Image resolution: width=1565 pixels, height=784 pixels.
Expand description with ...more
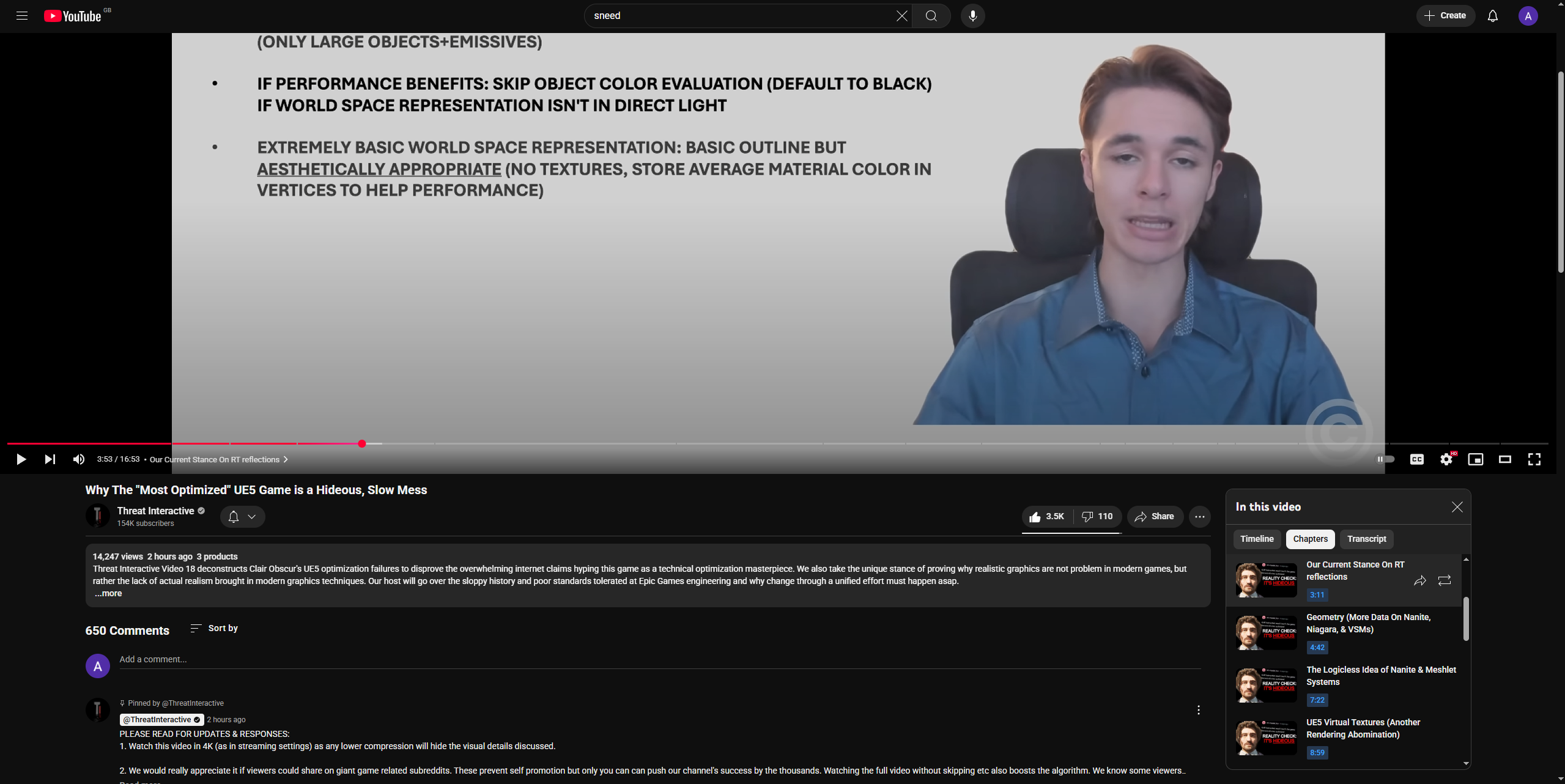coord(108,593)
